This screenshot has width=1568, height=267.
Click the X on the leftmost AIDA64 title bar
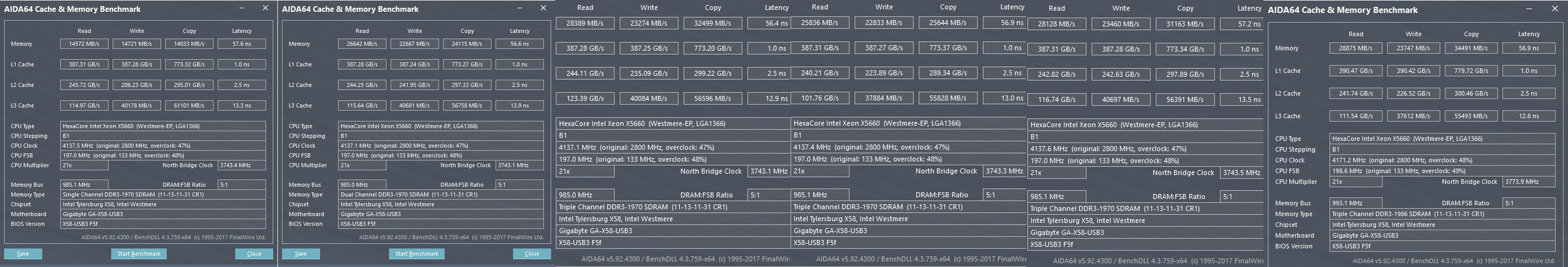point(266,9)
